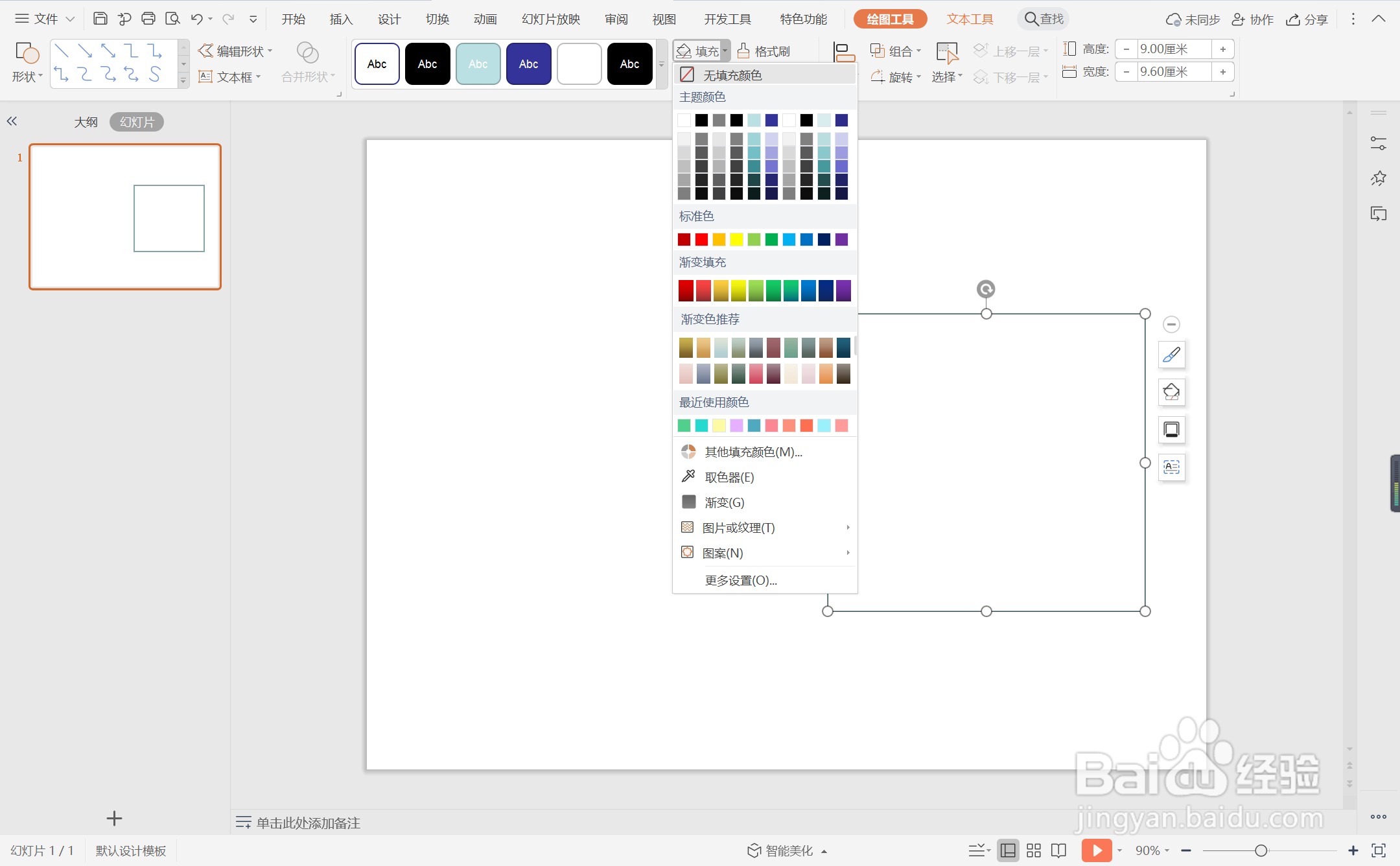Start slideshow with orange play button

click(1096, 850)
